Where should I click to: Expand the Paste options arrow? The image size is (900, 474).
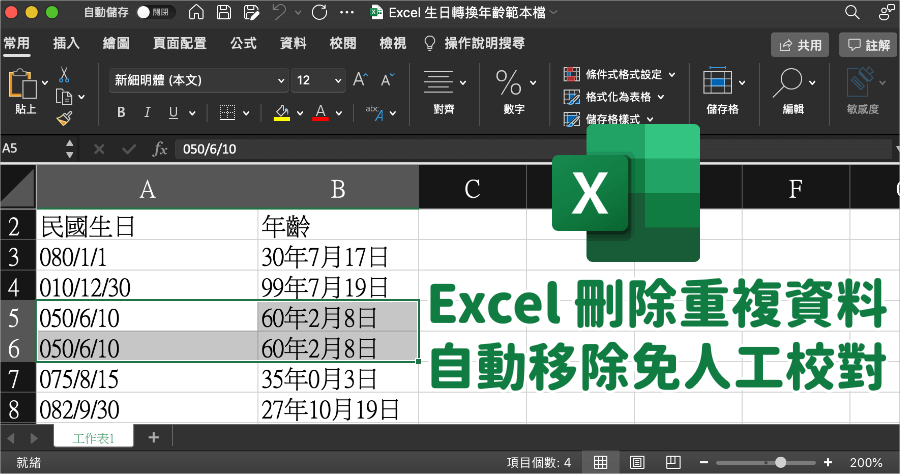[45, 83]
